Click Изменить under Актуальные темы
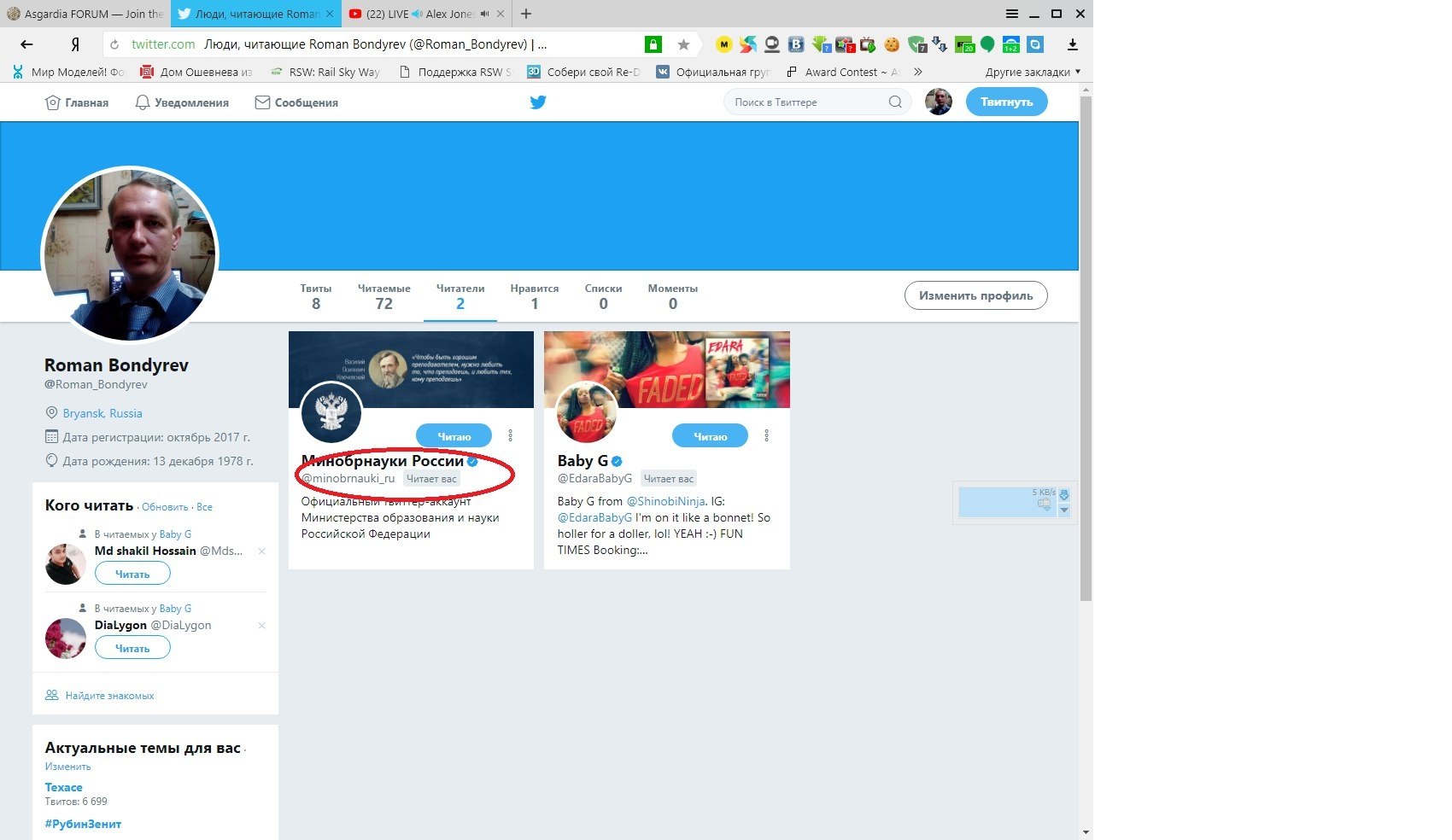The height and width of the screenshot is (840, 1452). 67,767
